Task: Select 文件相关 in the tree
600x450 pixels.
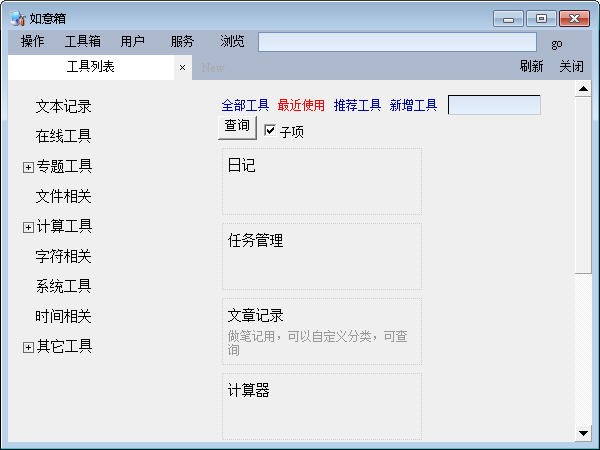Action: click(64, 197)
